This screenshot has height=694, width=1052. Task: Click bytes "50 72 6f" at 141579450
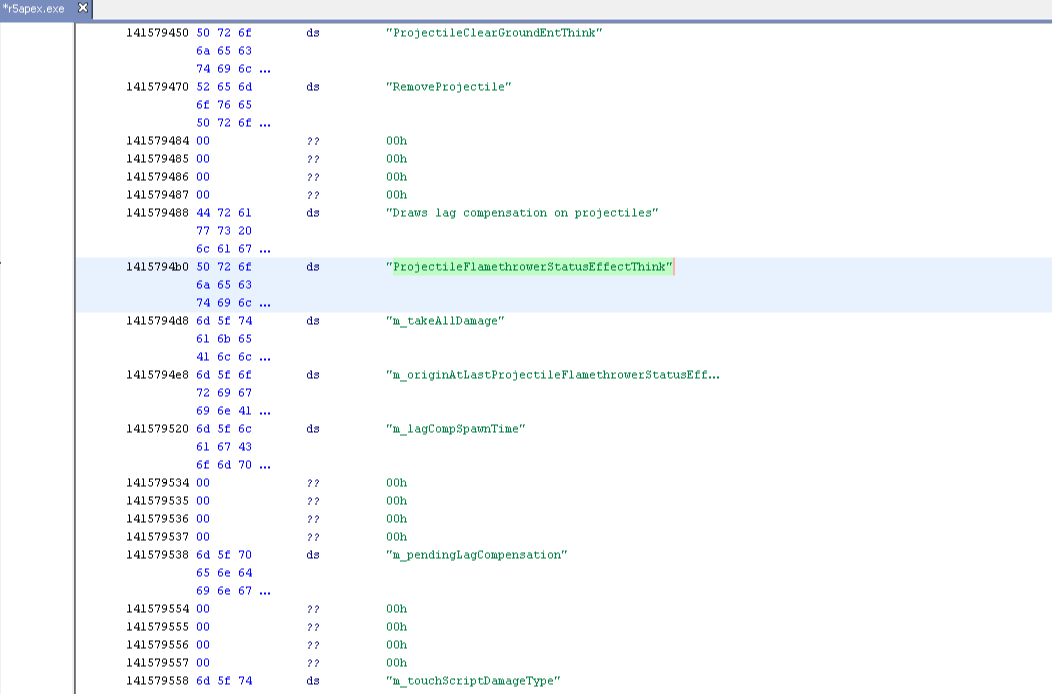(224, 33)
